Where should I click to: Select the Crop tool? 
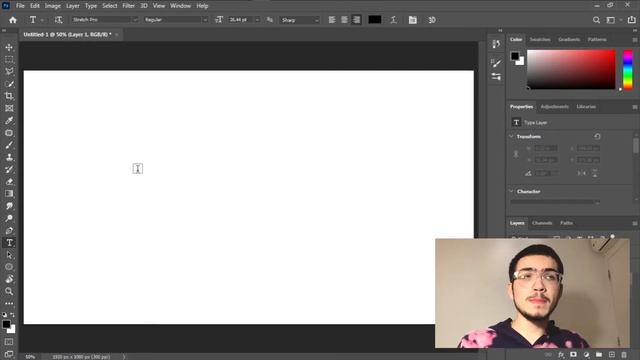click(x=9, y=96)
